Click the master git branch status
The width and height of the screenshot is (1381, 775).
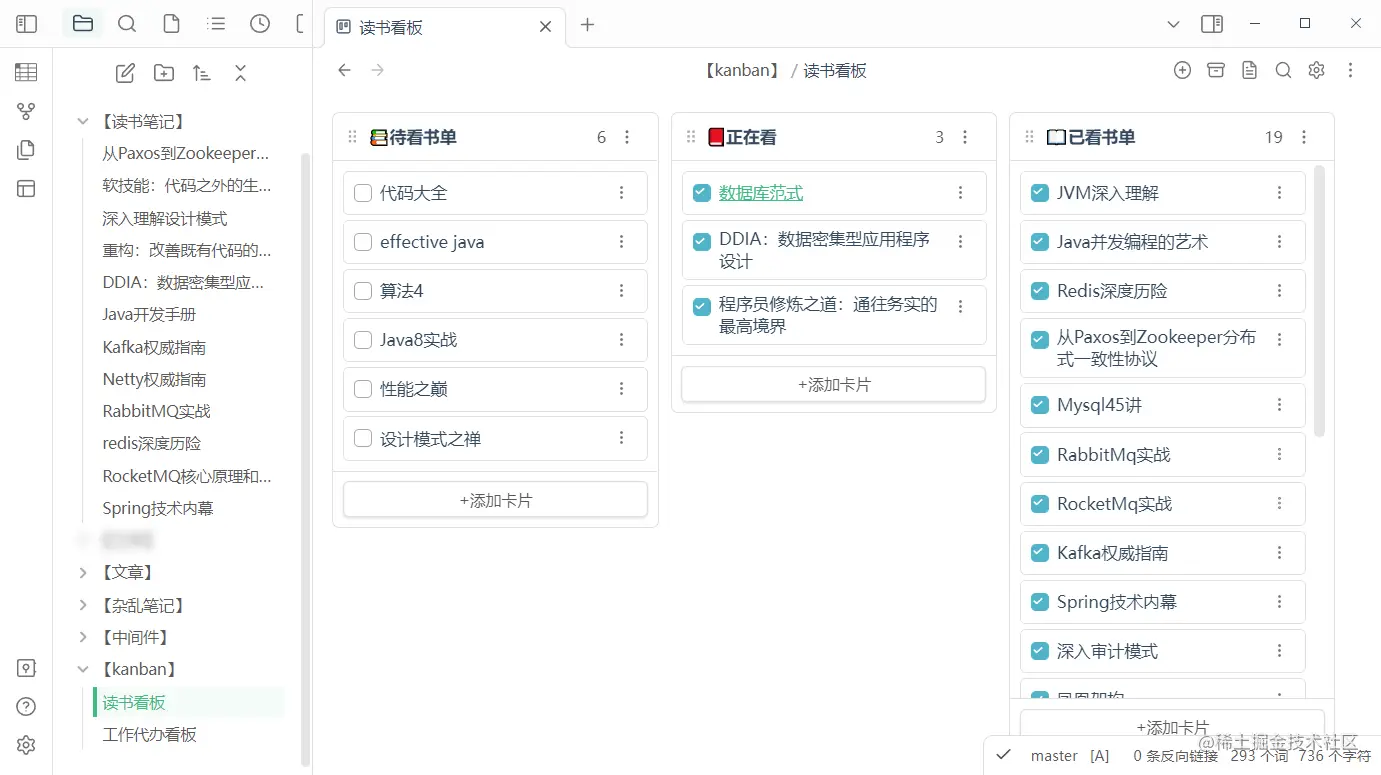1054,756
